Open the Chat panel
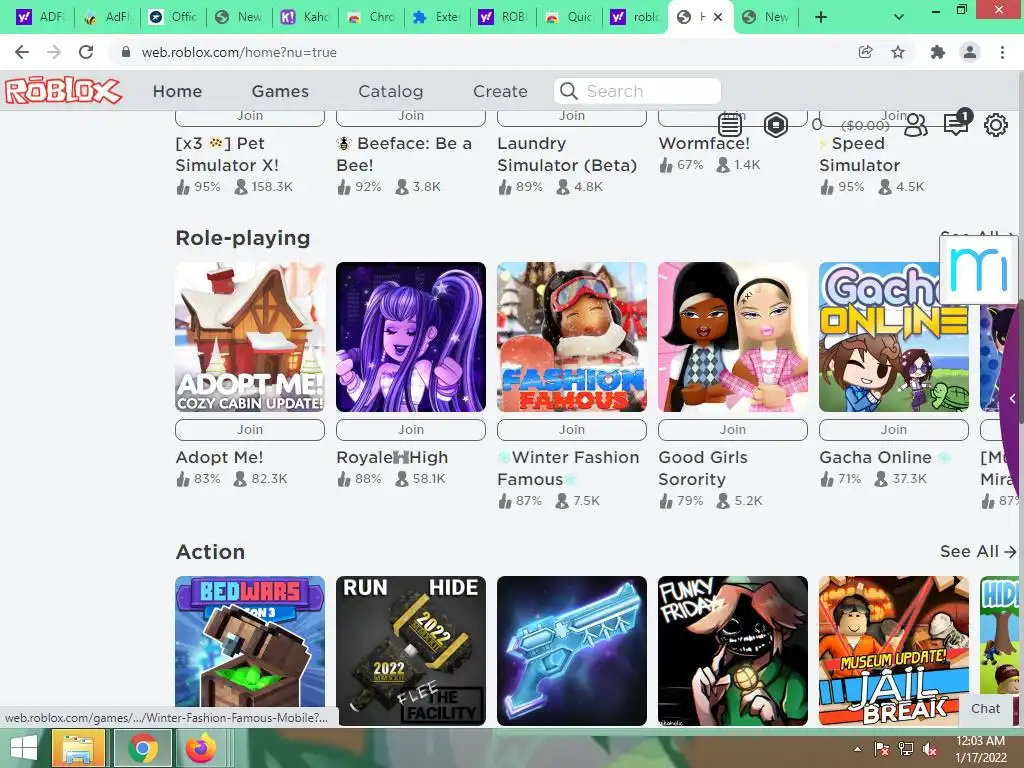Viewport: 1024px width, 768px height. tap(985, 709)
